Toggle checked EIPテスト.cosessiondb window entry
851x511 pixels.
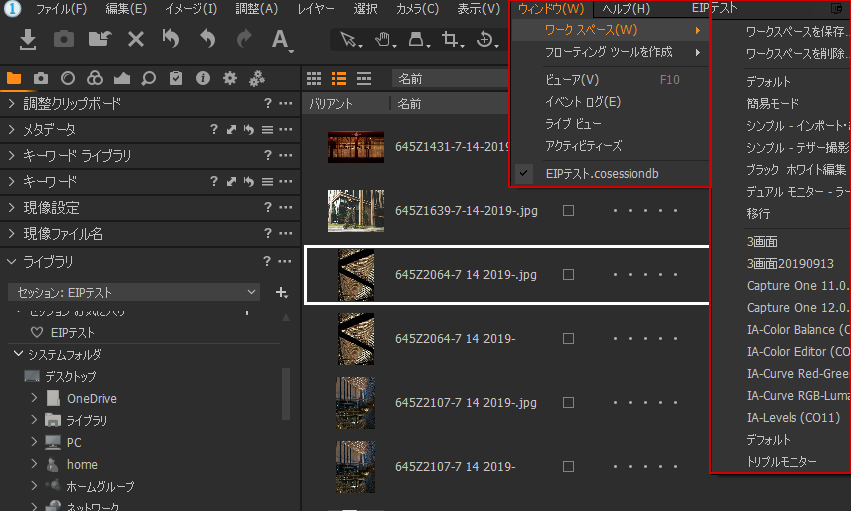click(x=610, y=174)
